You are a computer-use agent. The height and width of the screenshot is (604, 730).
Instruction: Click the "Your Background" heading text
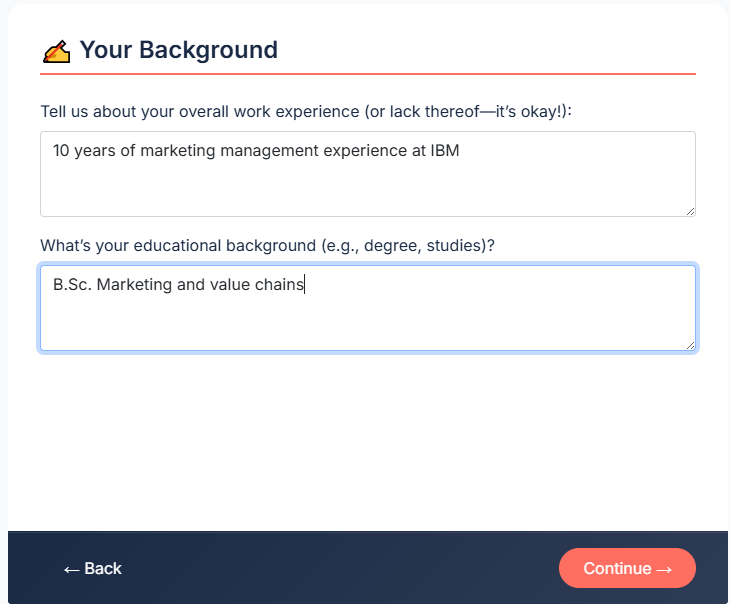coord(178,50)
